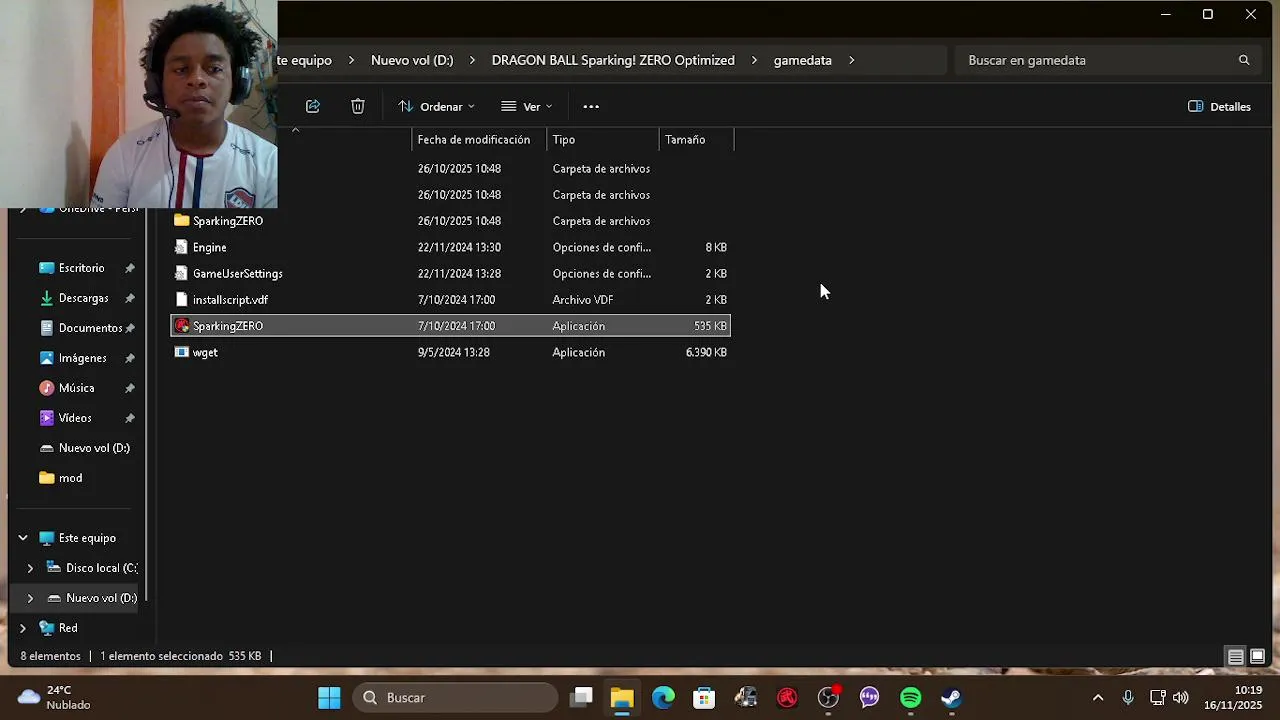Click the red circular app icon in taskbar
This screenshot has height=720, width=1280.
[x=787, y=698]
